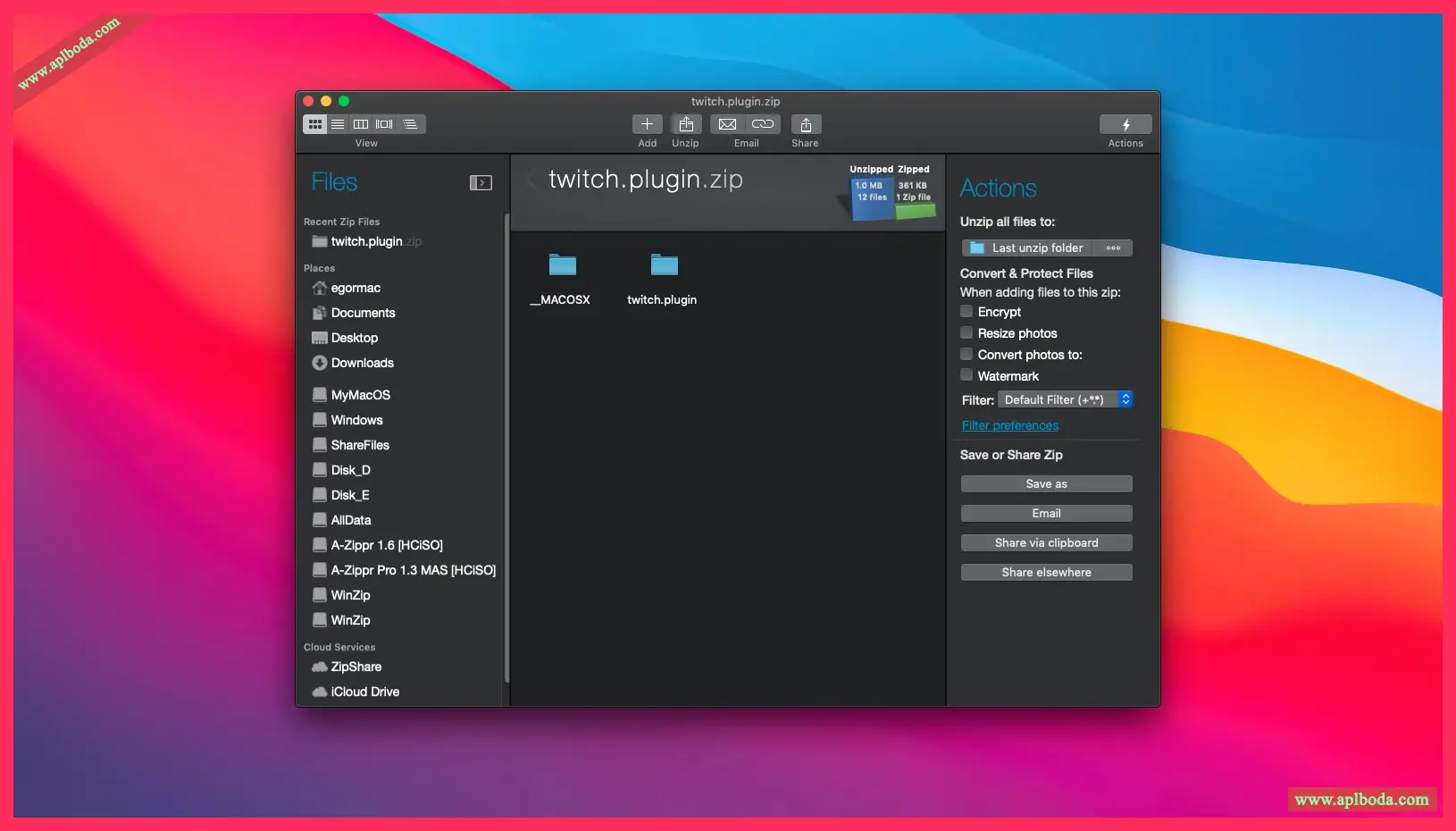The image size is (1456, 831).
Task: Collapse the Files sidebar with panel icon
Action: click(481, 182)
